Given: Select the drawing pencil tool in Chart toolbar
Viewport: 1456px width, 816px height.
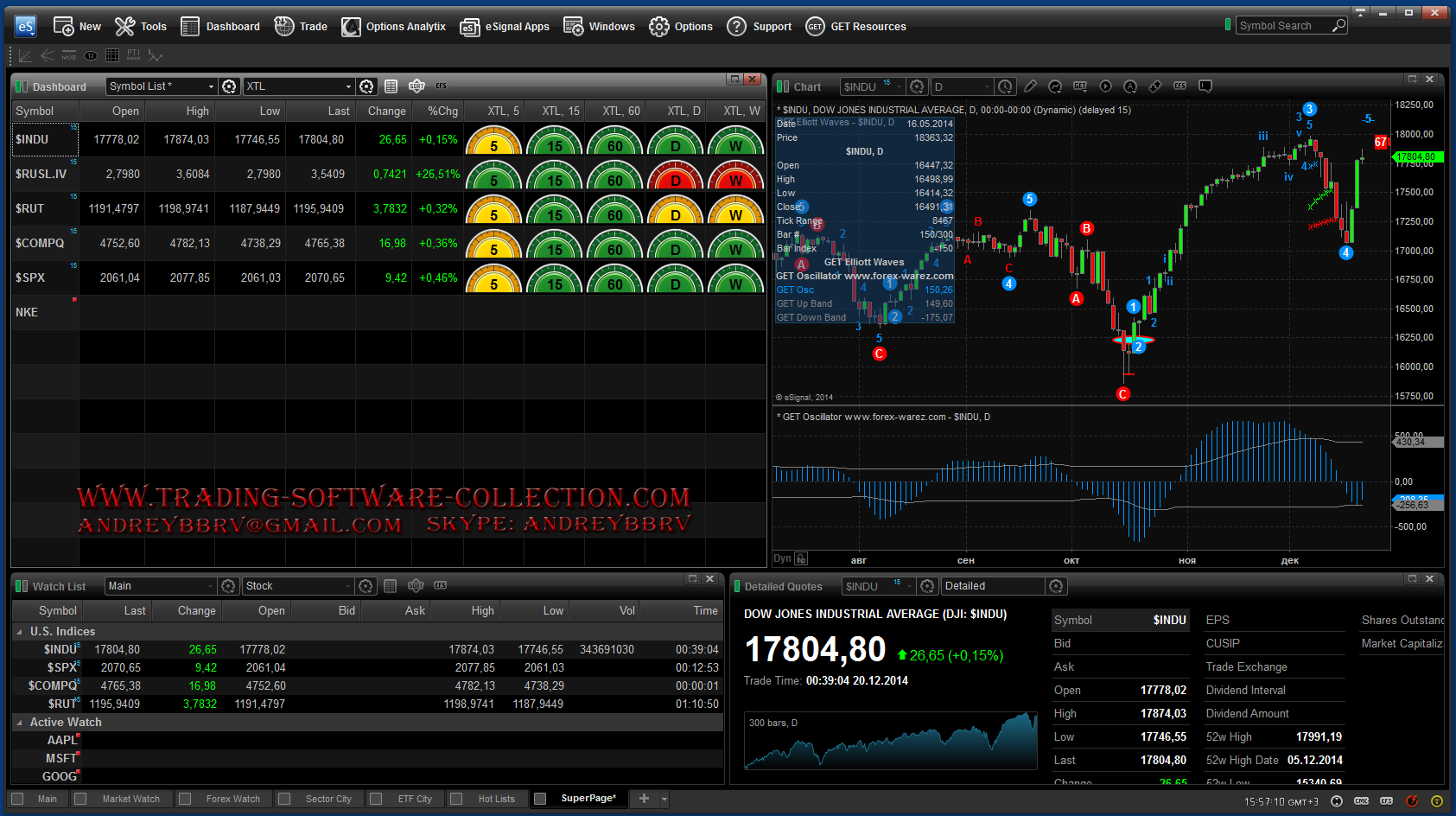Looking at the screenshot, I should coord(1030,86).
